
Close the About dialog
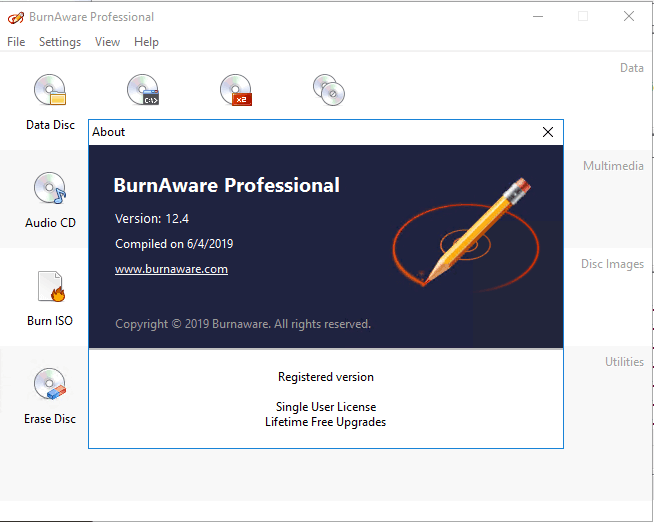point(547,132)
